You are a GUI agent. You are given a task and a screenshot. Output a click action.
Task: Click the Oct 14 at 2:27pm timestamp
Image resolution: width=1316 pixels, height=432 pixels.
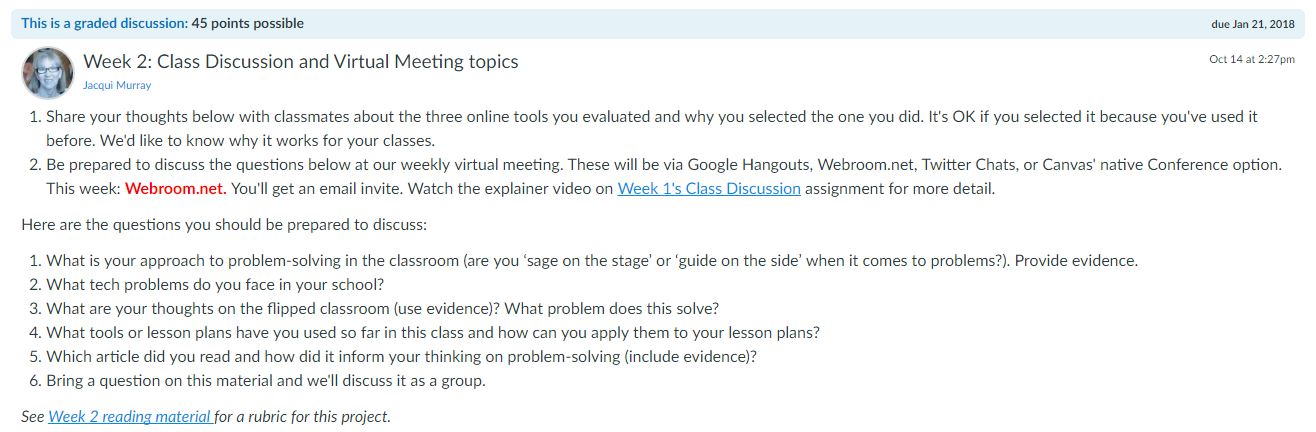[1252, 59]
